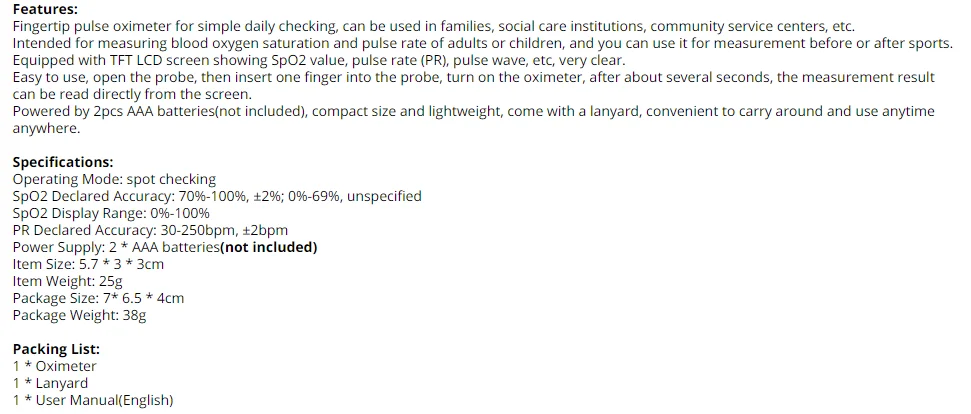Click the Operating Mode spot checking line
Viewport: 971px width, 414px height.
[x=114, y=179]
